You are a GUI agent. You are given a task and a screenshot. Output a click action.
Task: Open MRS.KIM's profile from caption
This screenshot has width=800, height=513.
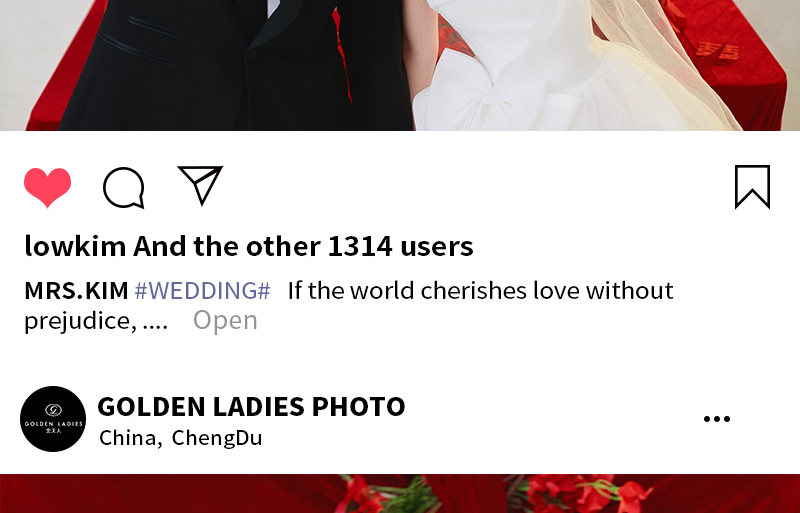[76, 290]
